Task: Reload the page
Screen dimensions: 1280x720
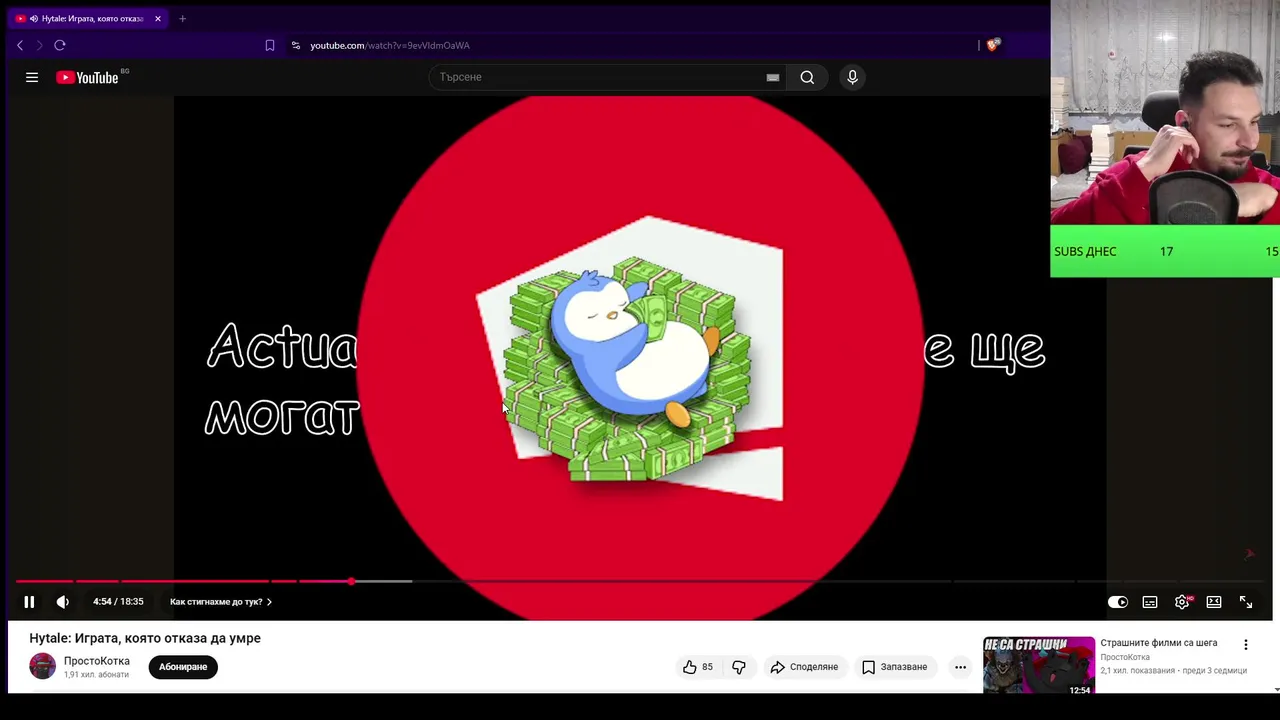Action: pos(60,45)
